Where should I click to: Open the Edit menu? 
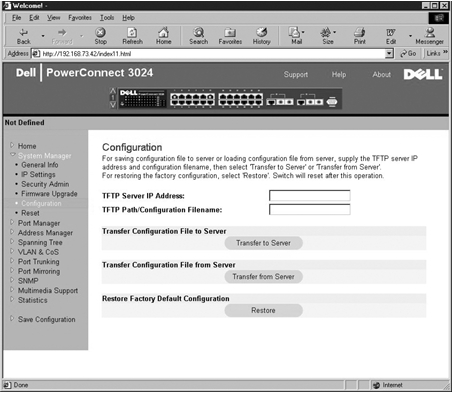coord(34,18)
